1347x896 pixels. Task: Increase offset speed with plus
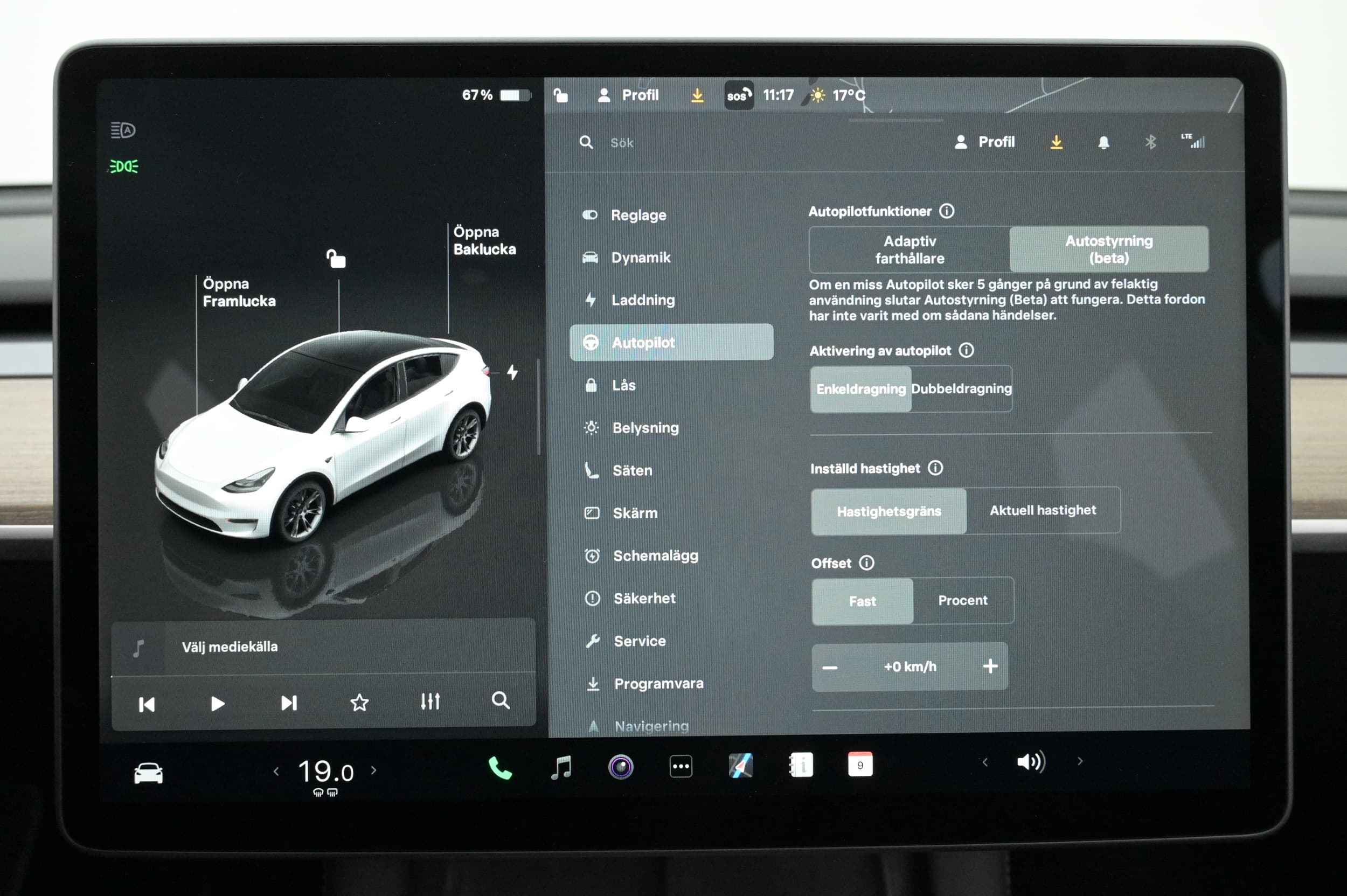[x=990, y=666]
